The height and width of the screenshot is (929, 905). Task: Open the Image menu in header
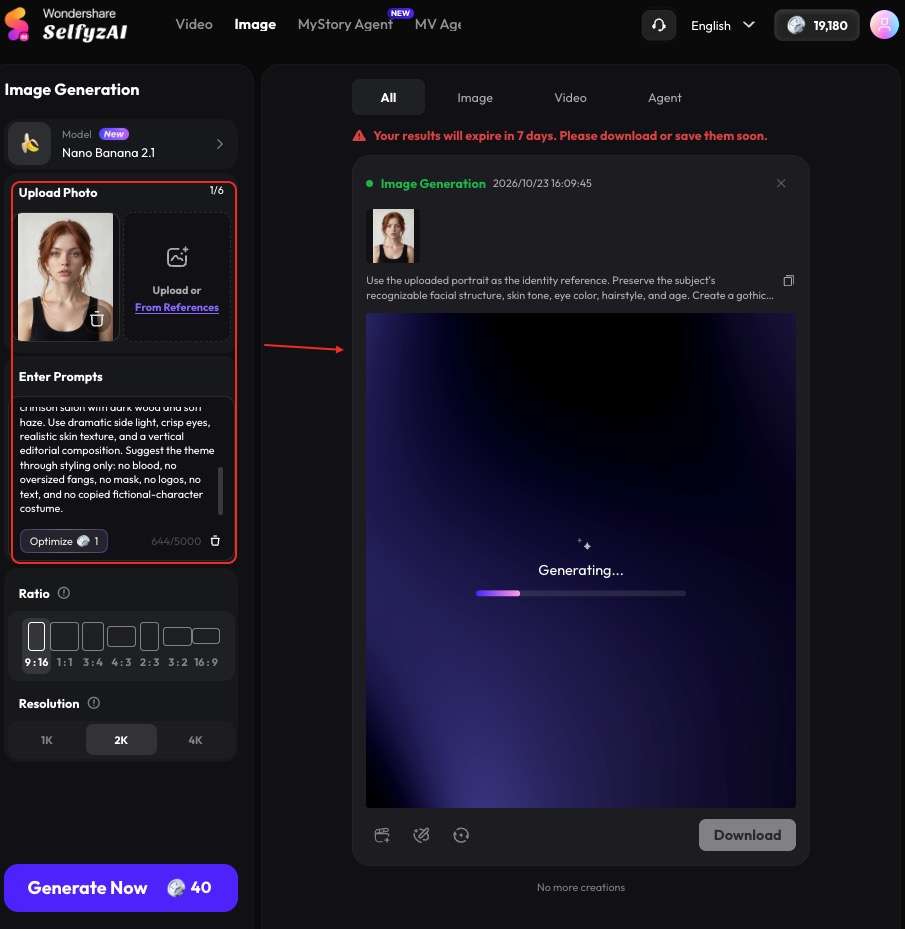pos(255,24)
